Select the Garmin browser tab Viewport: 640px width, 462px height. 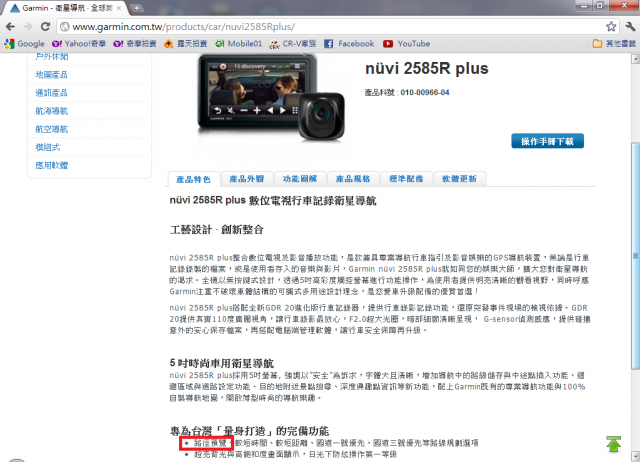pos(65,8)
